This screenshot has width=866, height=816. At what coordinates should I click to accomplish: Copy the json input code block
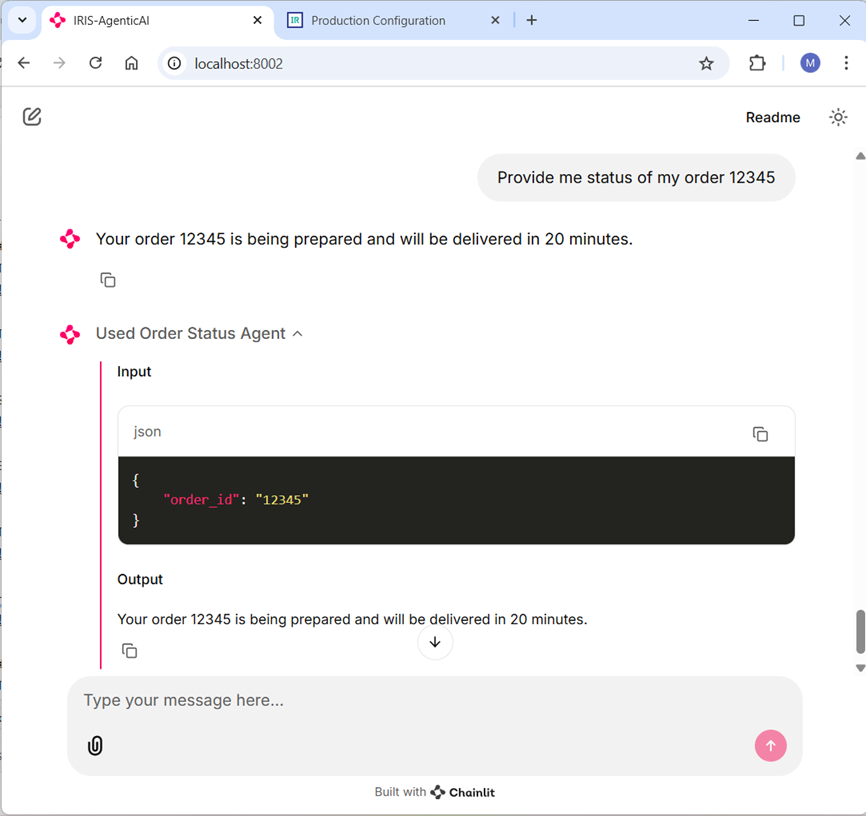[x=760, y=433]
